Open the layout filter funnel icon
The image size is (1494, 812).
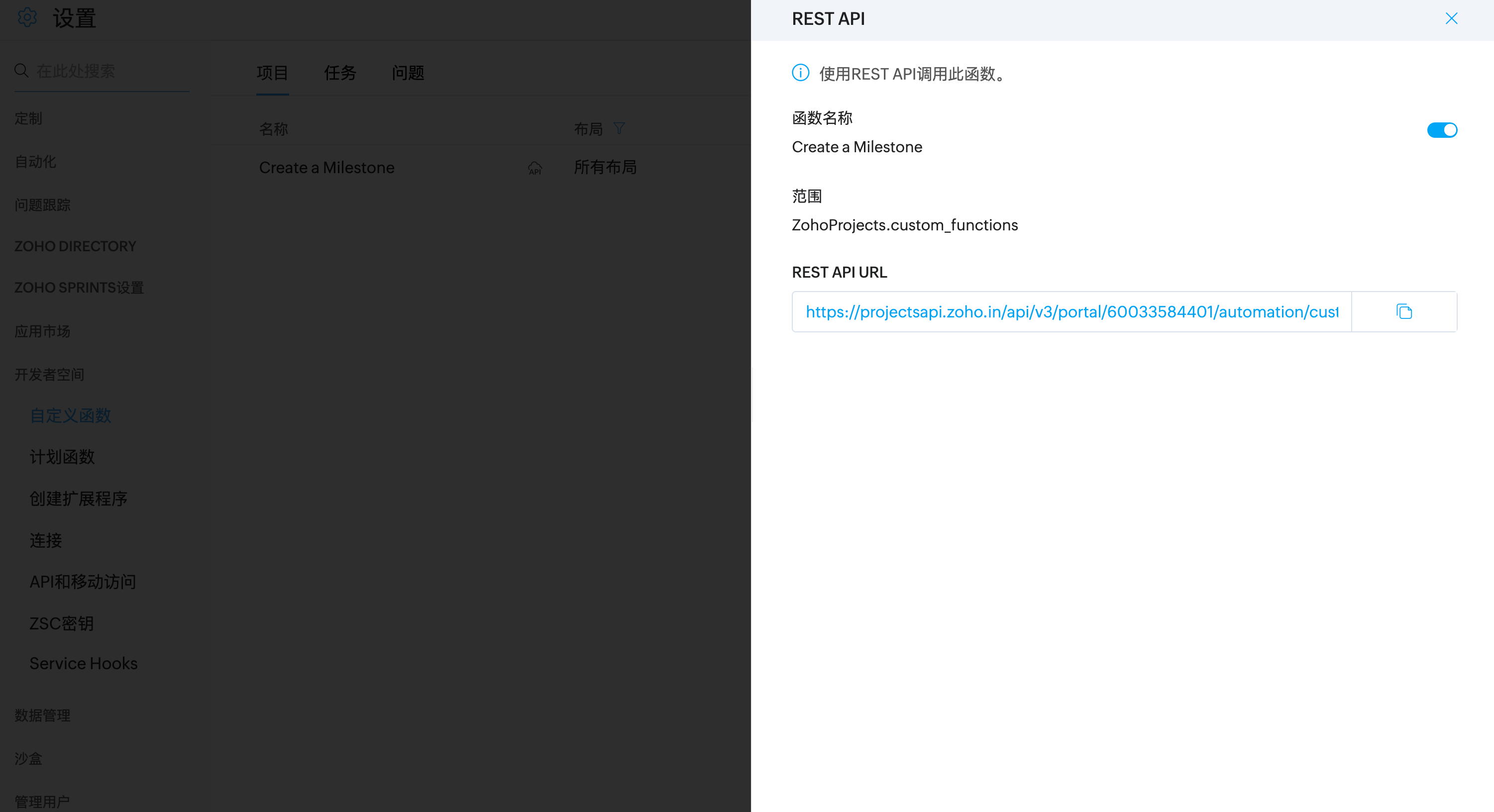(619, 128)
